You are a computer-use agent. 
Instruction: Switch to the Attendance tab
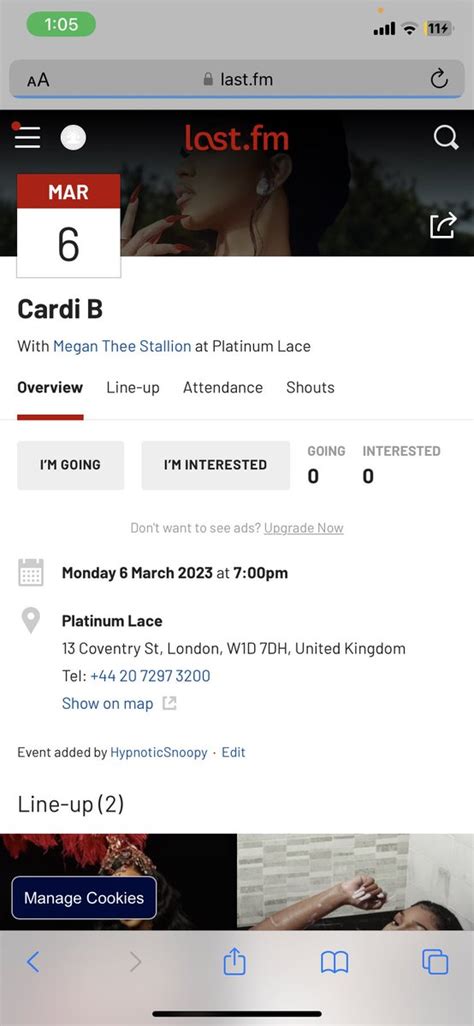pos(223,387)
